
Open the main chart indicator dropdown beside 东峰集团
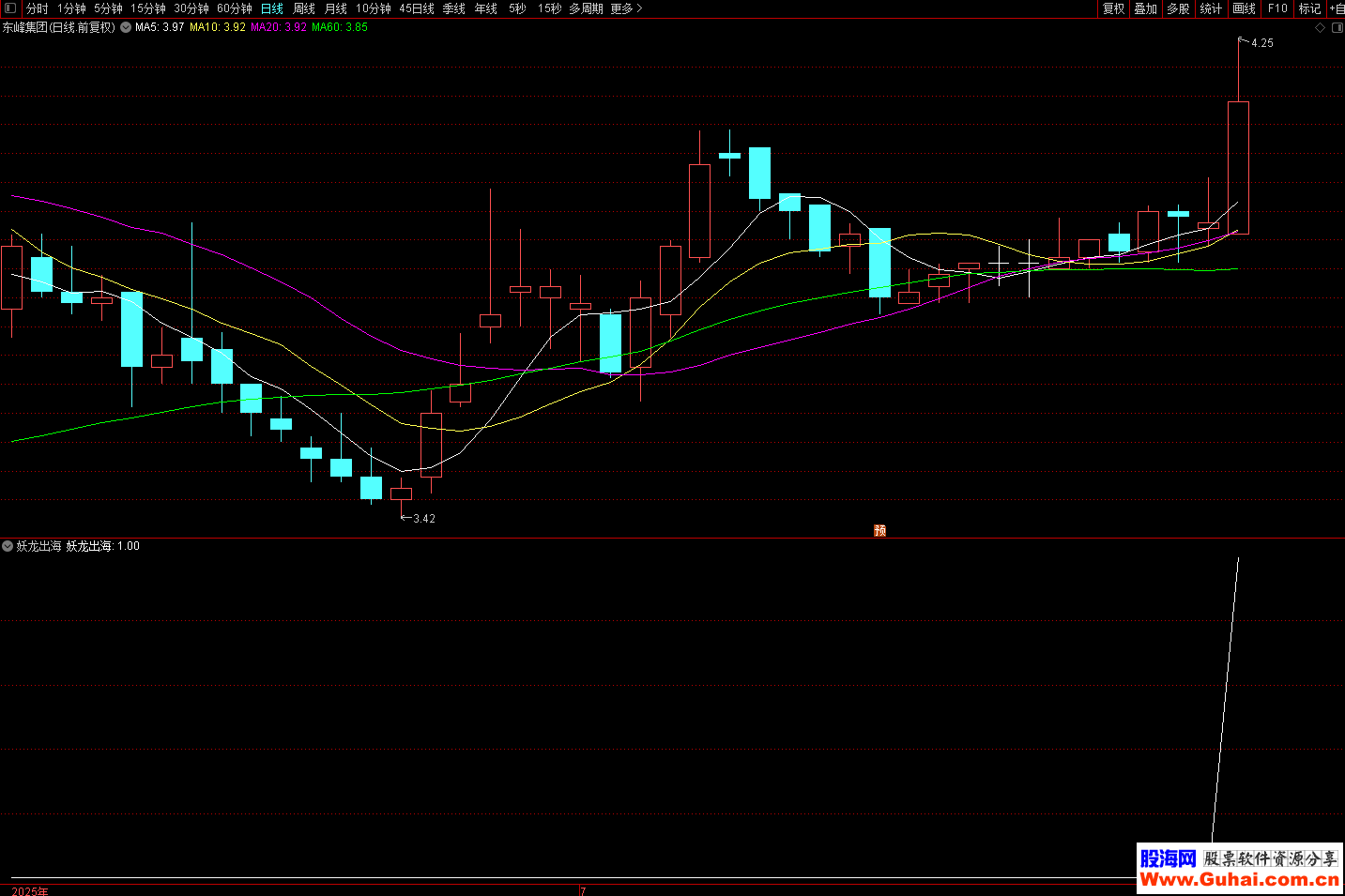[126, 27]
